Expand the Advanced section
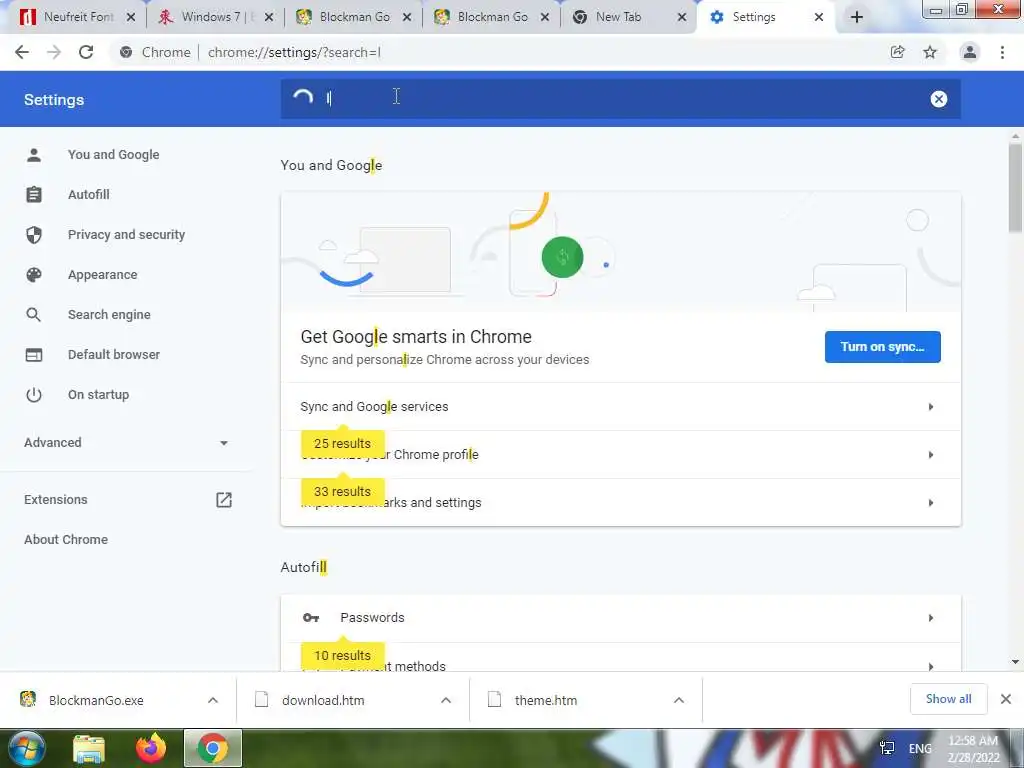 coord(126,443)
